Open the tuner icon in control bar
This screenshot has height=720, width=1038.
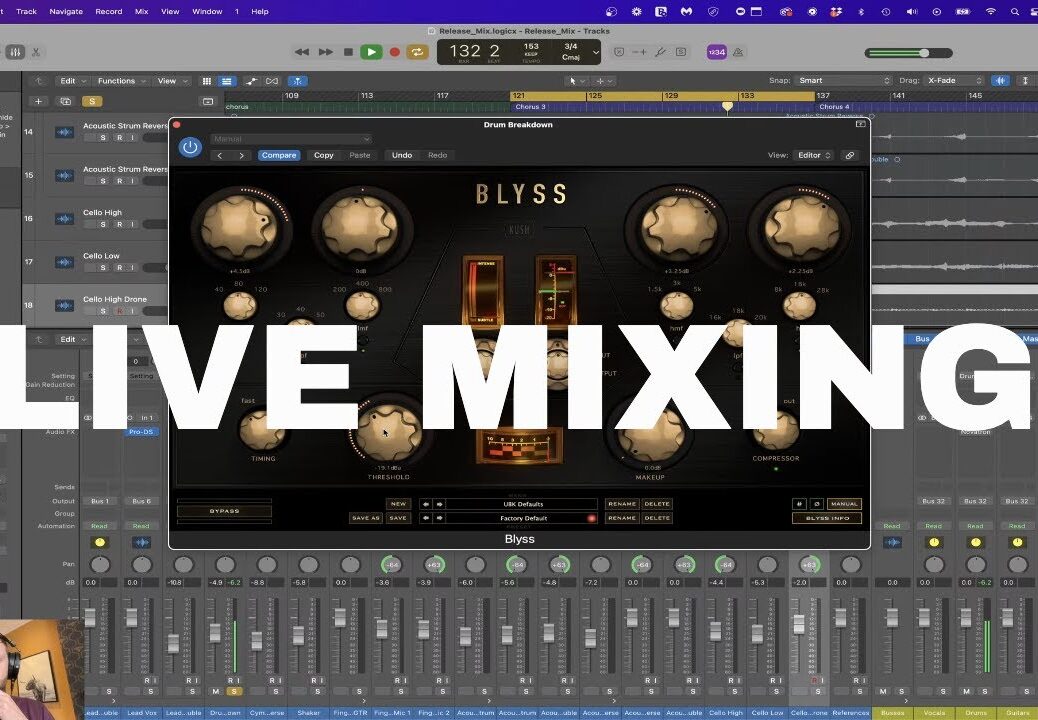(x=660, y=52)
